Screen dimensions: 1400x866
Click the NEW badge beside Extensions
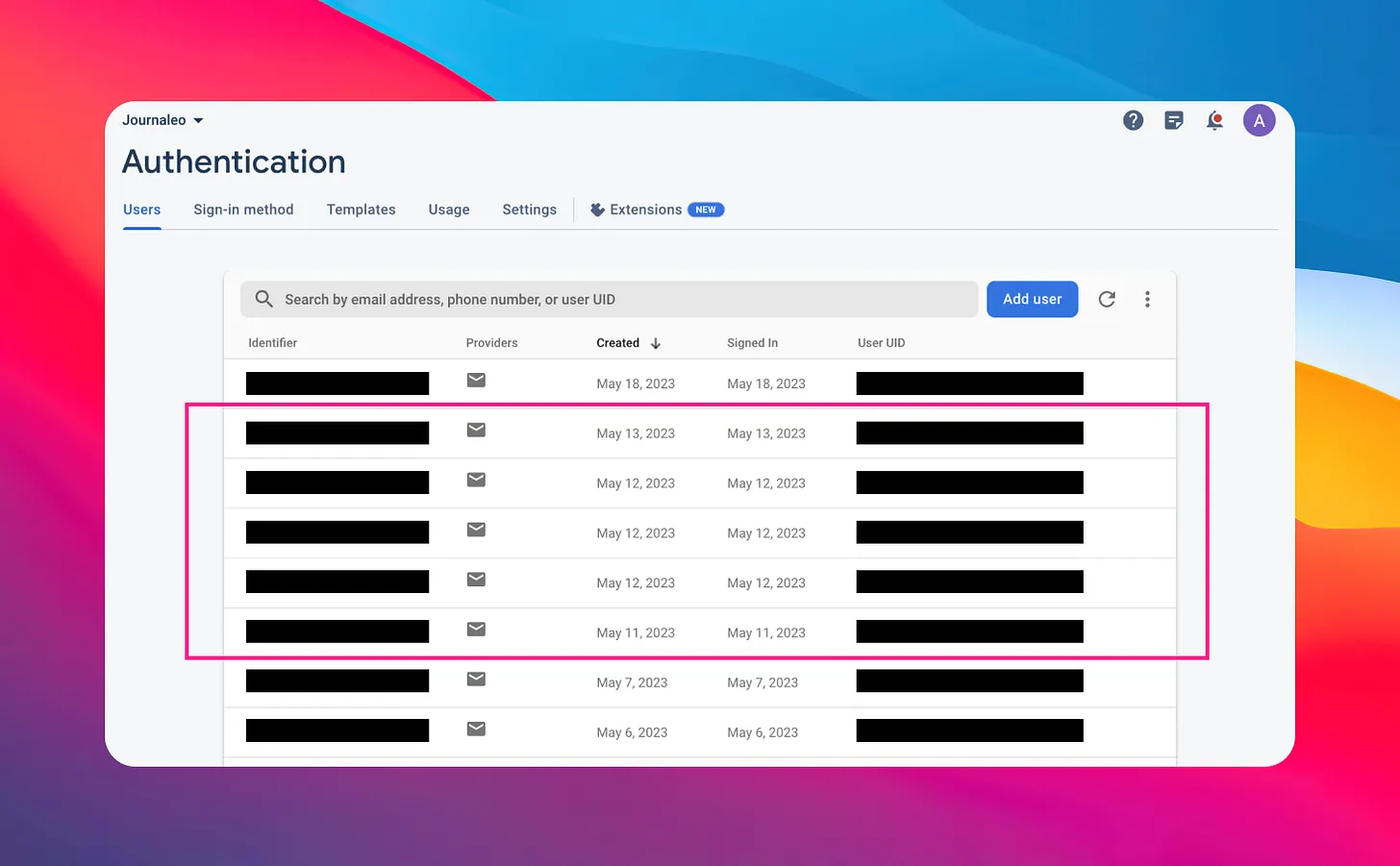click(706, 210)
